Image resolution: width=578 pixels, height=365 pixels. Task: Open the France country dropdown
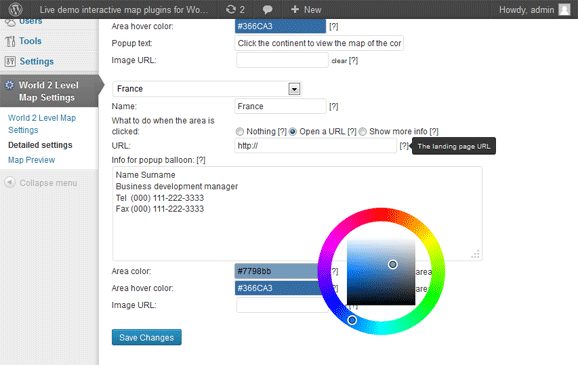[207, 89]
